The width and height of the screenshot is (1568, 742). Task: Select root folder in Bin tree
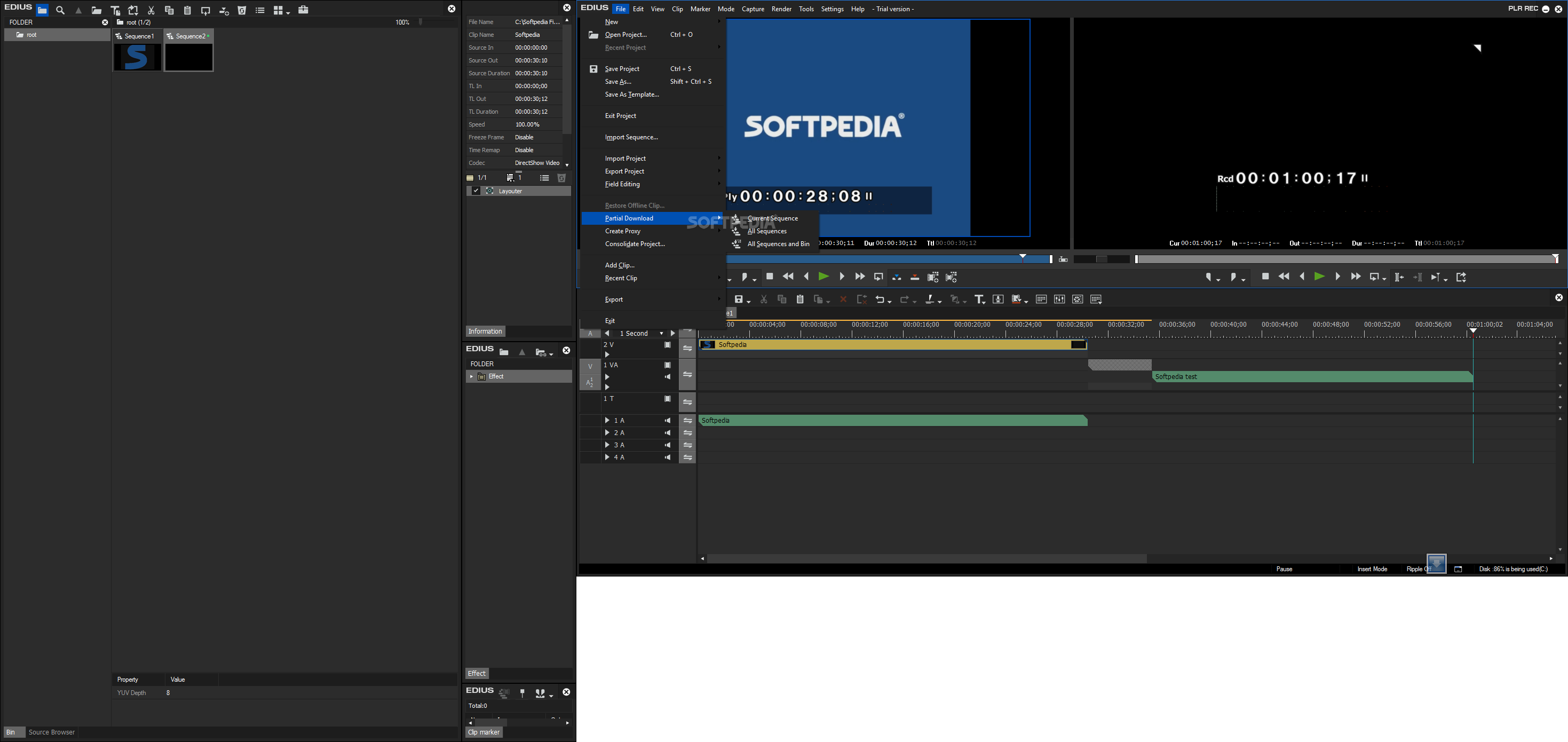point(57,35)
